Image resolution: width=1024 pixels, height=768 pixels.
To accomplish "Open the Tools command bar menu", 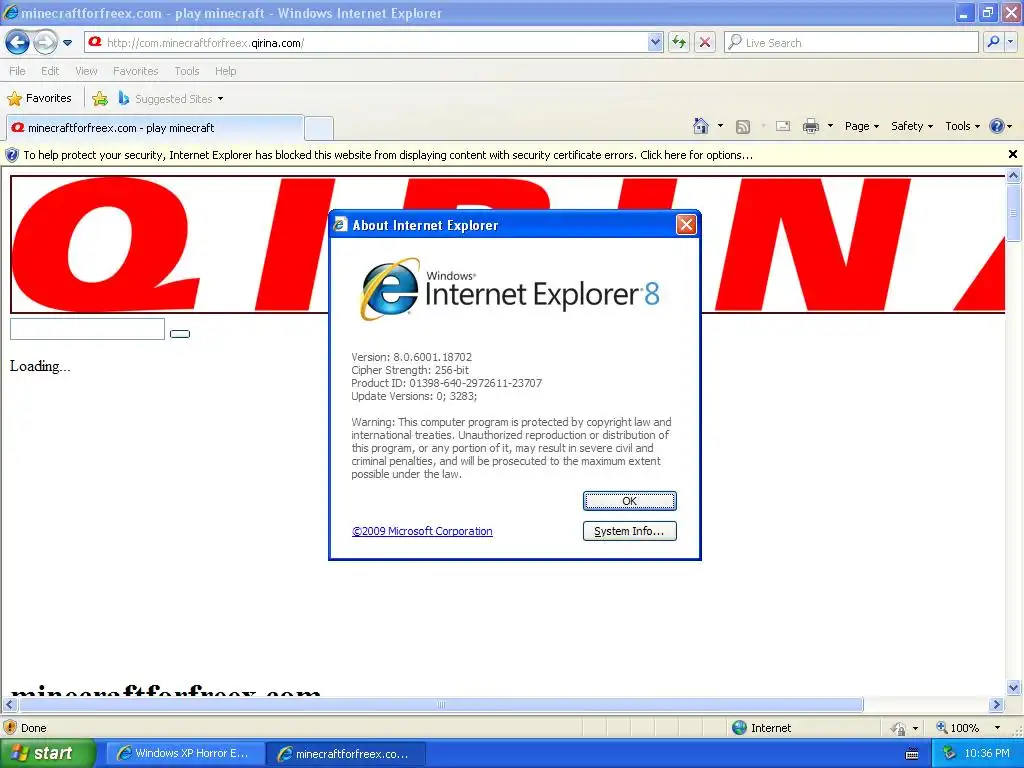I will pyautogui.click(x=963, y=126).
